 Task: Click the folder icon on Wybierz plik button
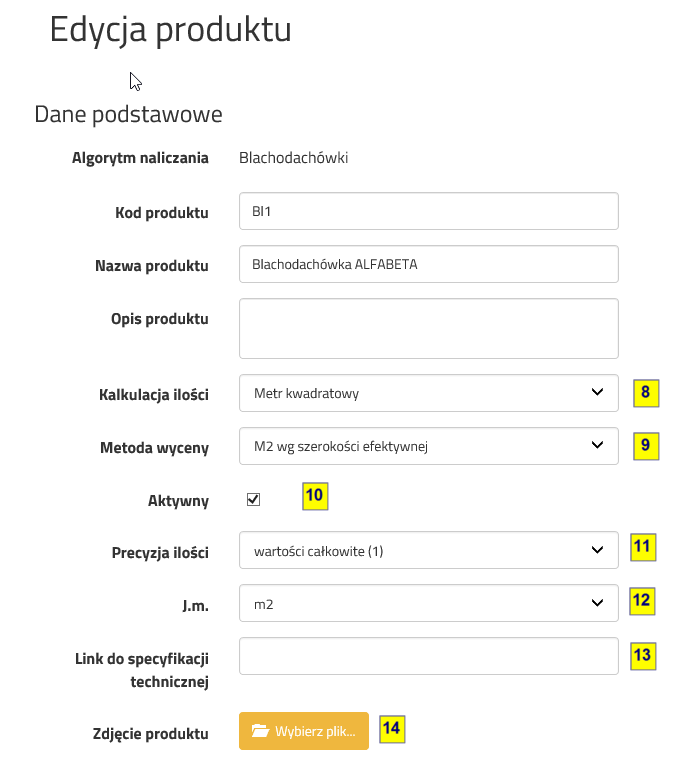(x=261, y=731)
